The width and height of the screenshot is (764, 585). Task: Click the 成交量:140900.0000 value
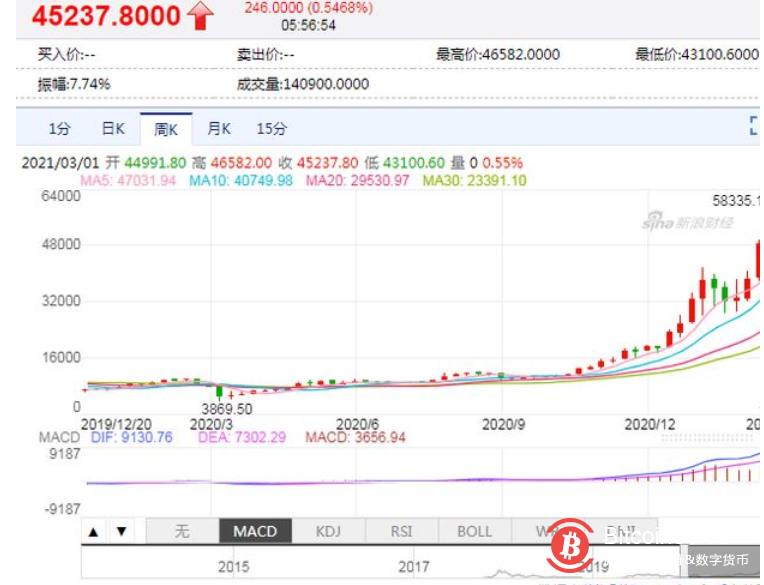click(x=303, y=84)
